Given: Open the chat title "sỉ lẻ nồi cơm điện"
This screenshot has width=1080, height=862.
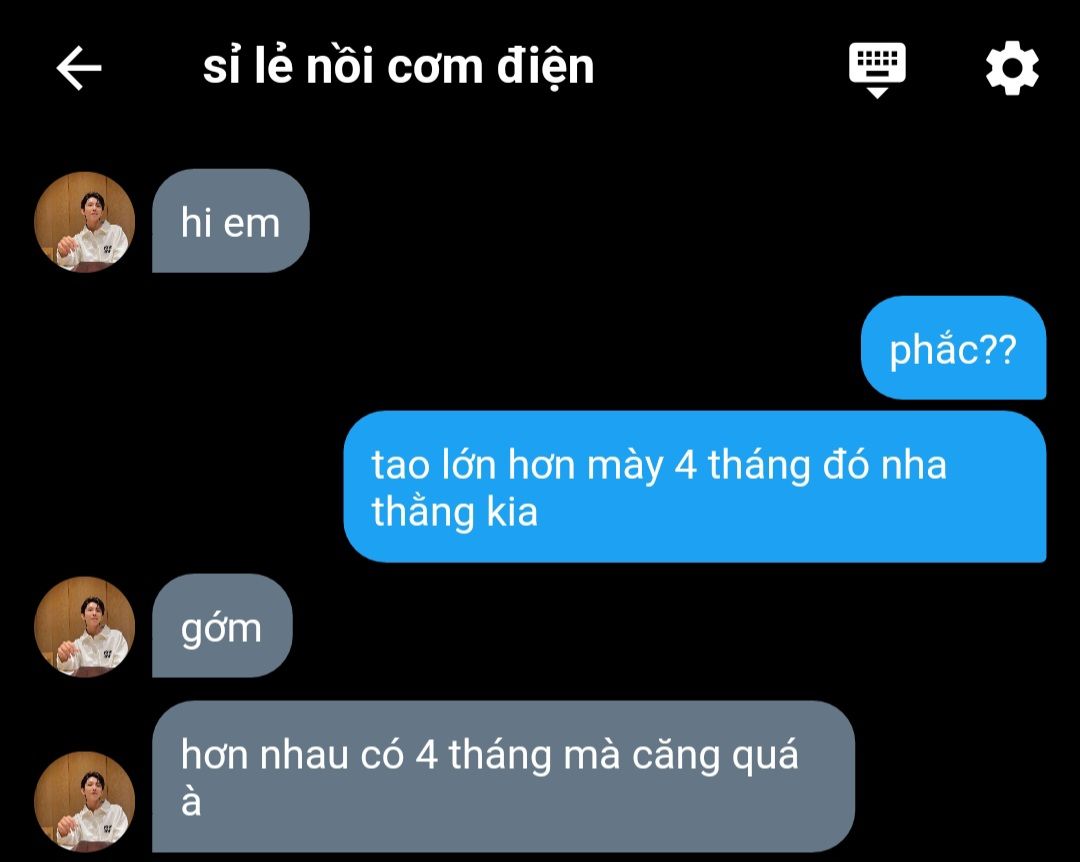Looking at the screenshot, I should pyautogui.click(x=398, y=68).
